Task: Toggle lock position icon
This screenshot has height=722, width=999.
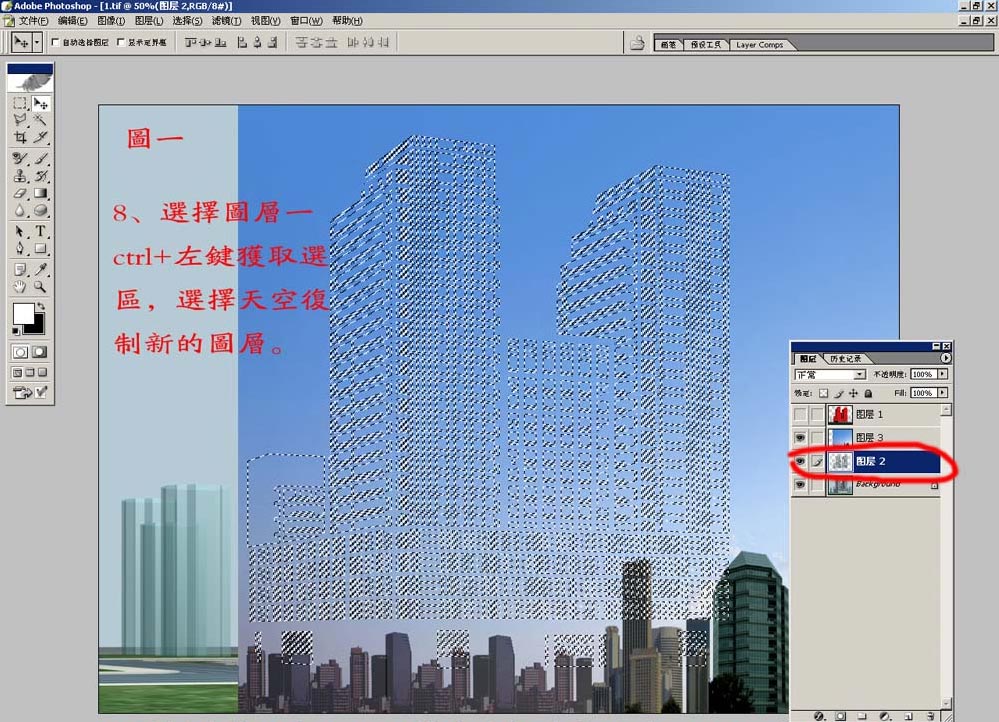Action: (853, 393)
